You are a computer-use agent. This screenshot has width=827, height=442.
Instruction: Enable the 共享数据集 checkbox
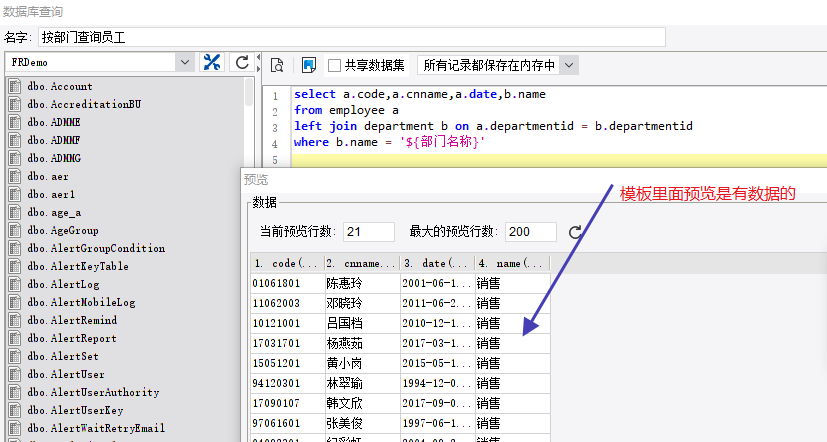pos(335,65)
